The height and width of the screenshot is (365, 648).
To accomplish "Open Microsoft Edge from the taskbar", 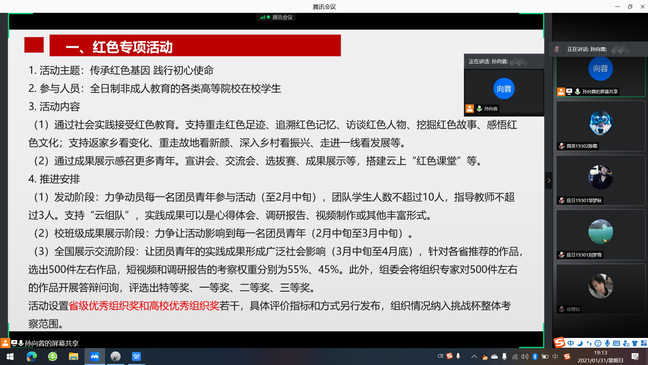I will pyautogui.click(x=31, y=356).
